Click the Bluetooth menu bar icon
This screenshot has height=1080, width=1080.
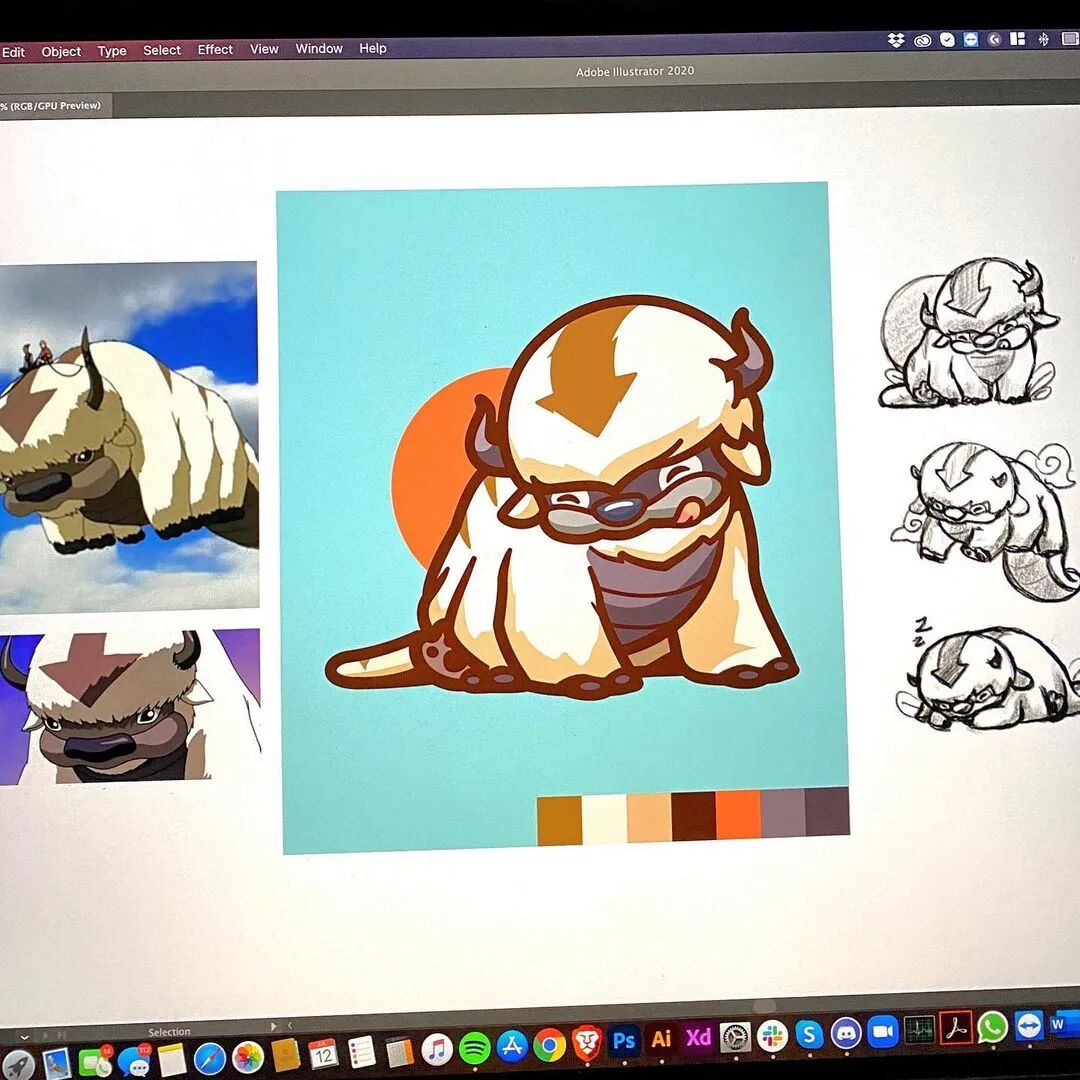coord(1043,39)
